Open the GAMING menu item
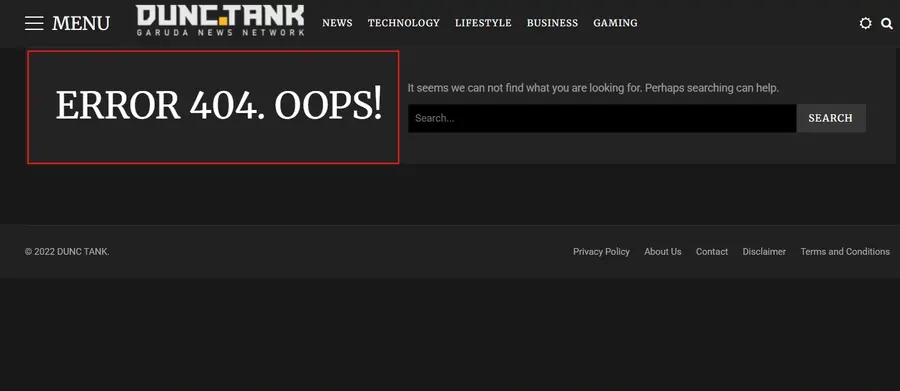 click(615, 23)
